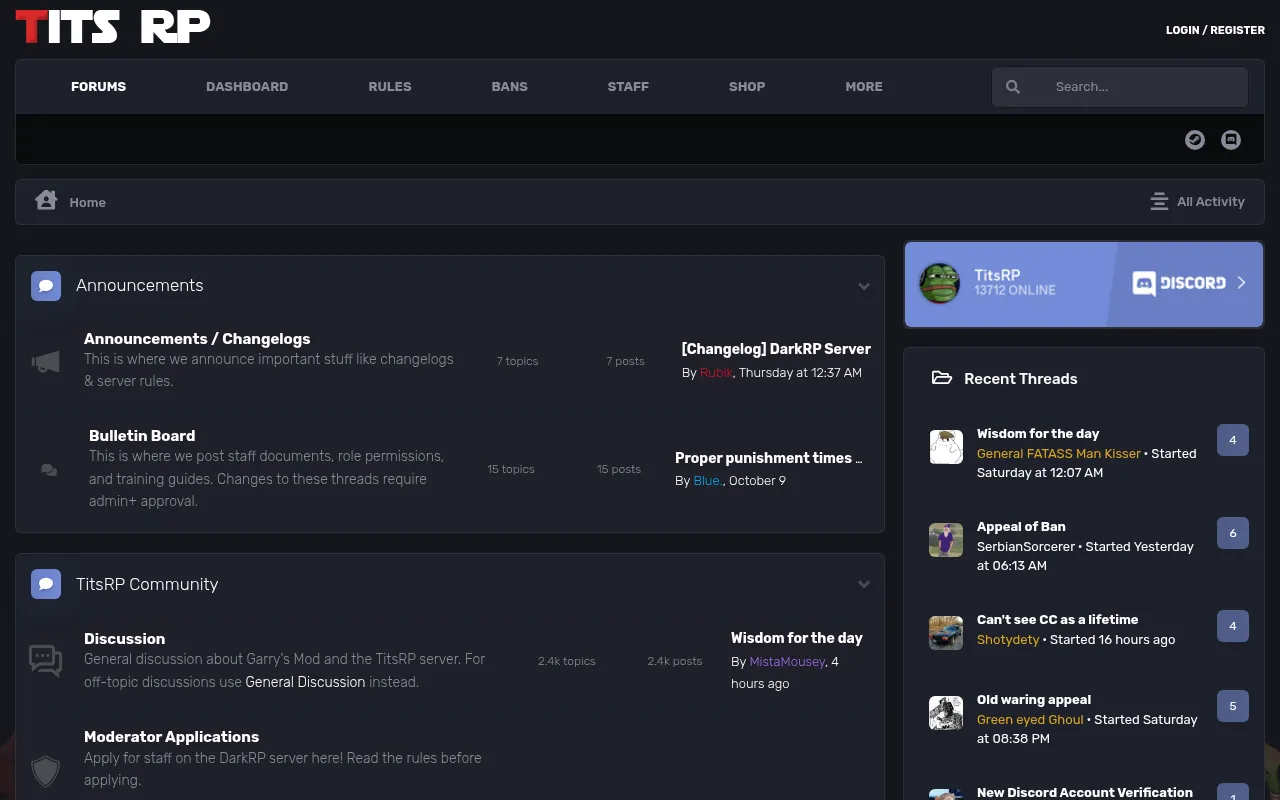1280x800 pixels.
Task: Click reply count 4 badge for Wisdom thread
Action: [x=1233, y=440]
